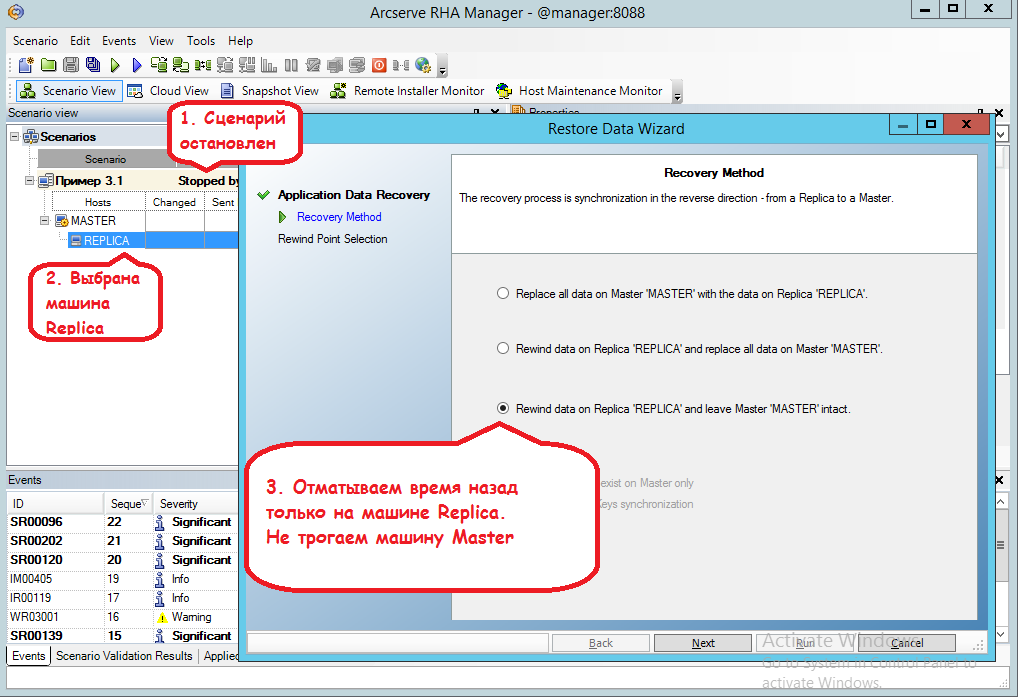The height and width of the screenshot is (697, 1018).
Task: Click the Cancel button in the wizard
Action: 906,642
